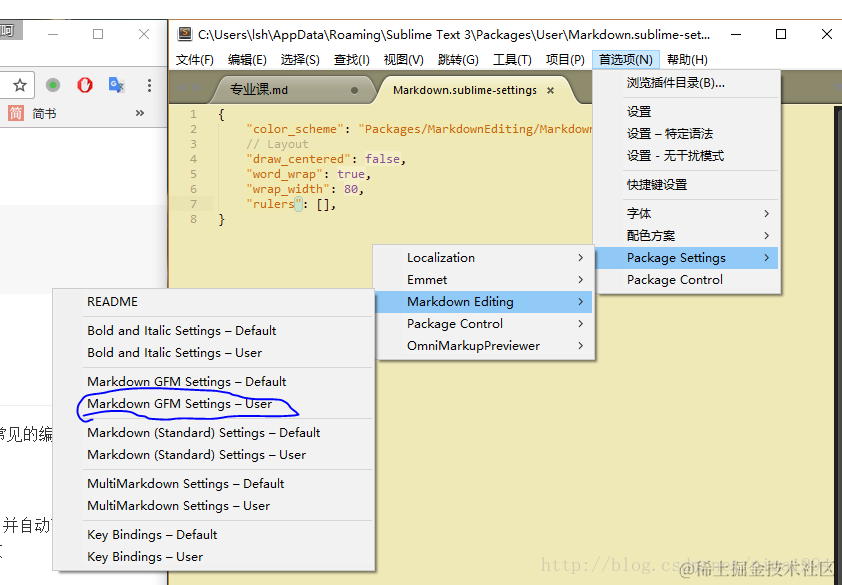842x585 pixels.
Task: Click unsaved dot on 专业课.md tab
Action: [354, 90]
